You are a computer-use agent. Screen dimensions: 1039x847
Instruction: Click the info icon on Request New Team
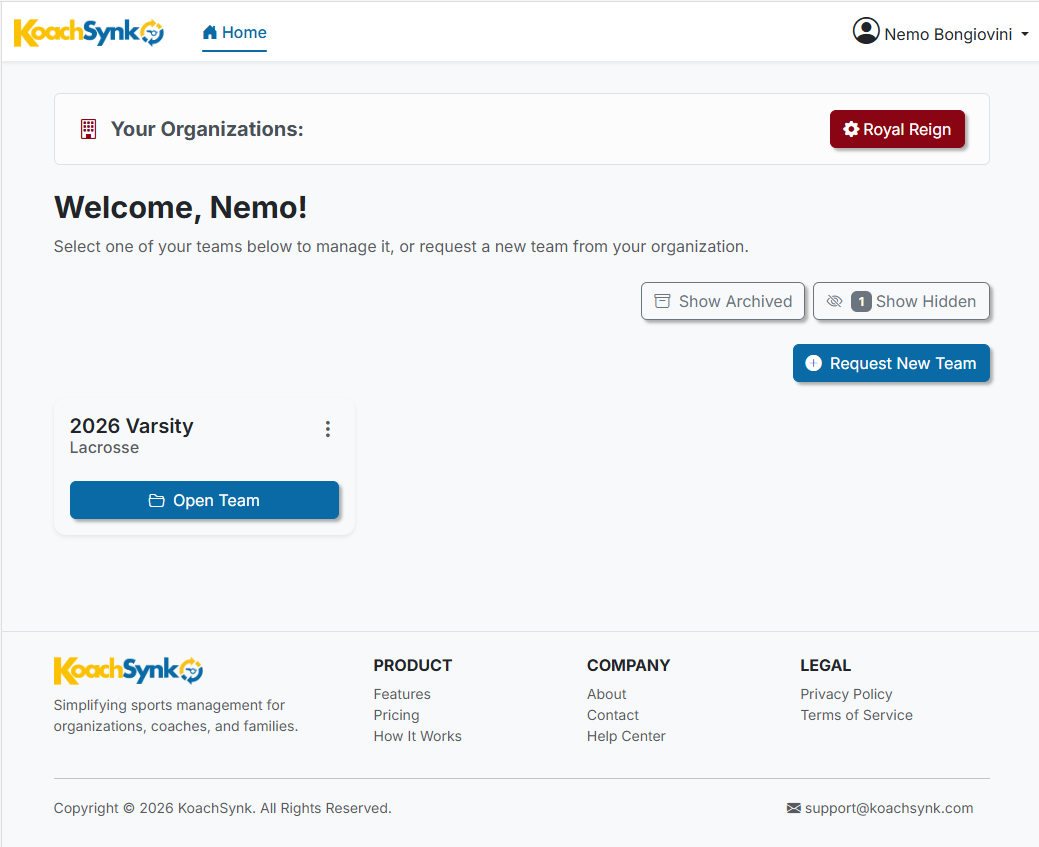(813, 363)
